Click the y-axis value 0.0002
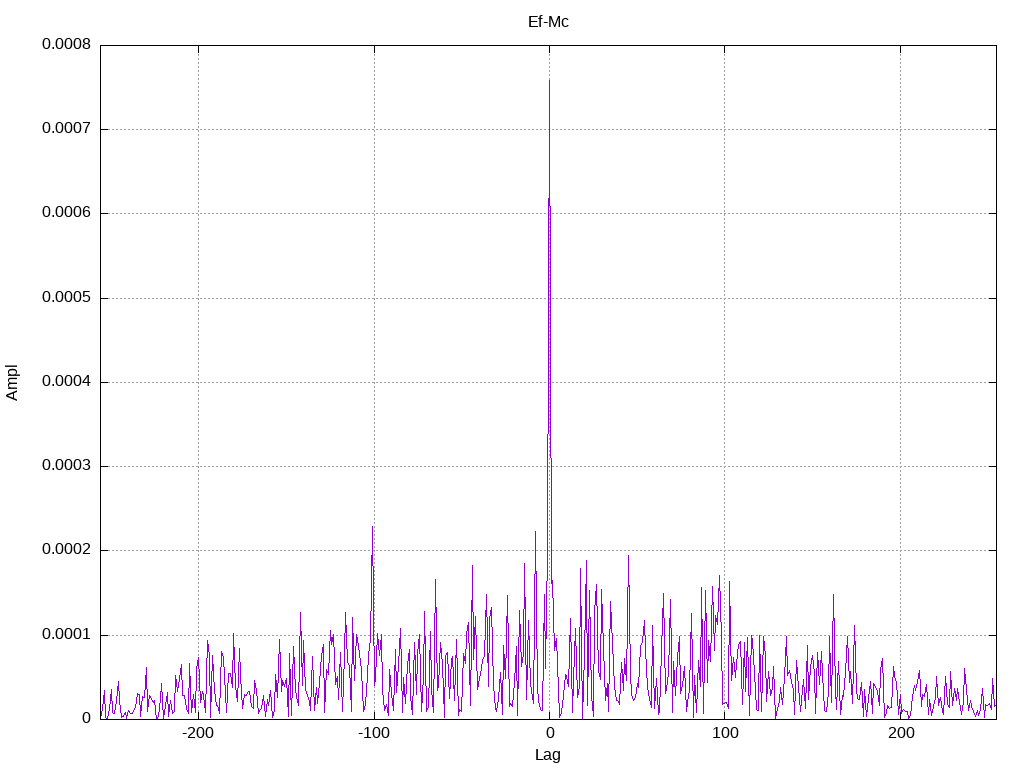Screen dimensions: 1024x768 pyautogui.click(x=66, y=549)
